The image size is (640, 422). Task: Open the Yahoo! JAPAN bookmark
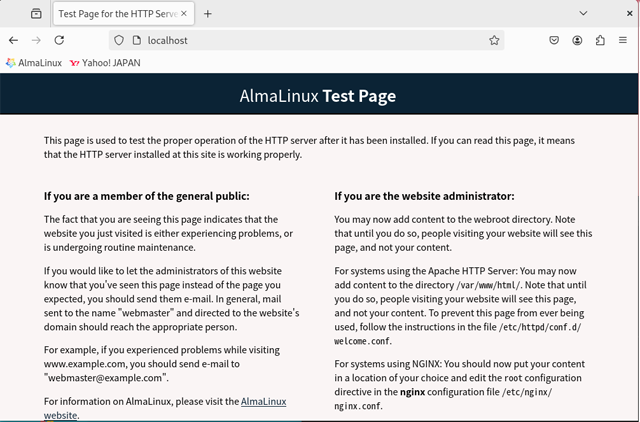point(105,62)
